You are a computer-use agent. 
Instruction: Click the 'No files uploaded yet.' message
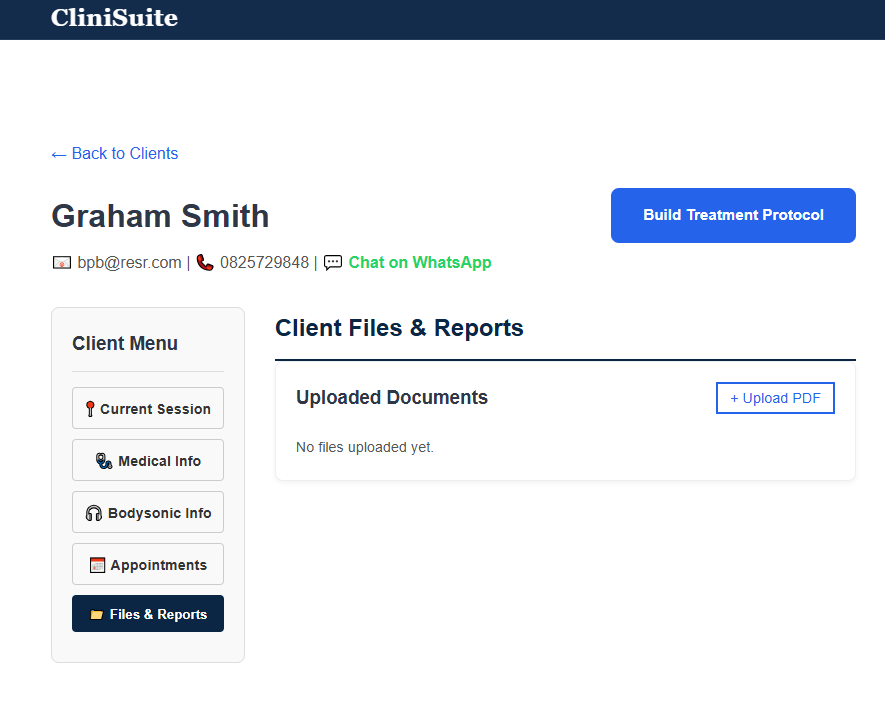(x=365, y=447)
